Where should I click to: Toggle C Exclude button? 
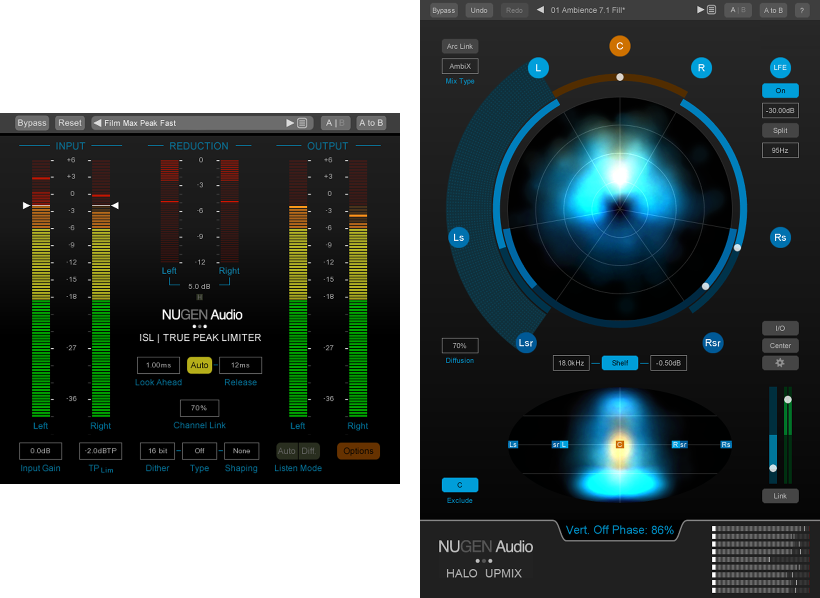(x=460, y=485)
